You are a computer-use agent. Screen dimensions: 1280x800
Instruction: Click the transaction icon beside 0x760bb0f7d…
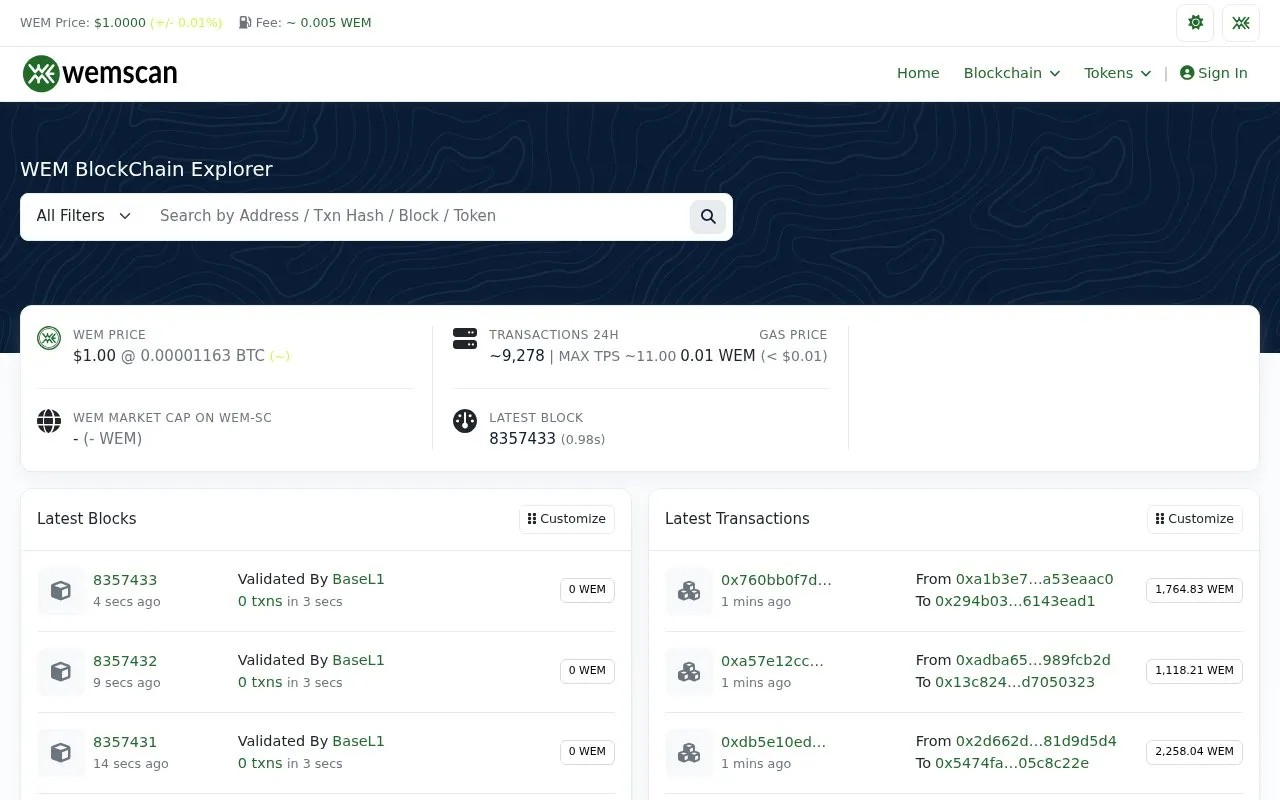coord(689,590)
